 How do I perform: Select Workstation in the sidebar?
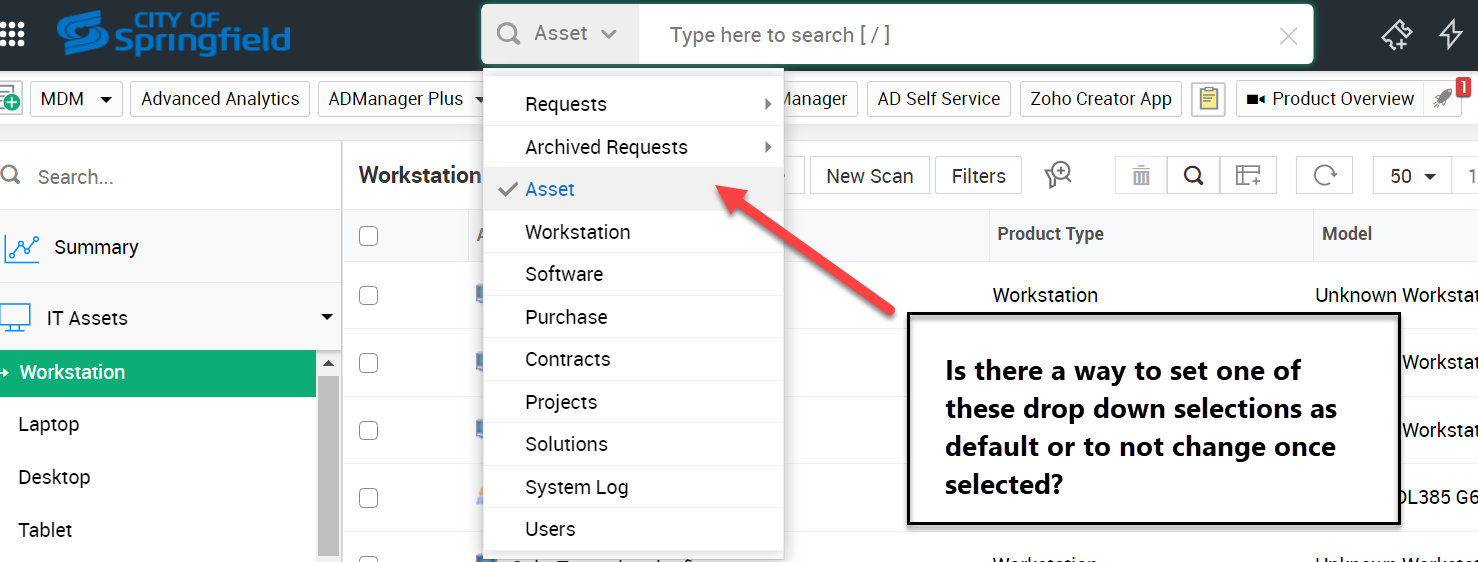(158, 372)
